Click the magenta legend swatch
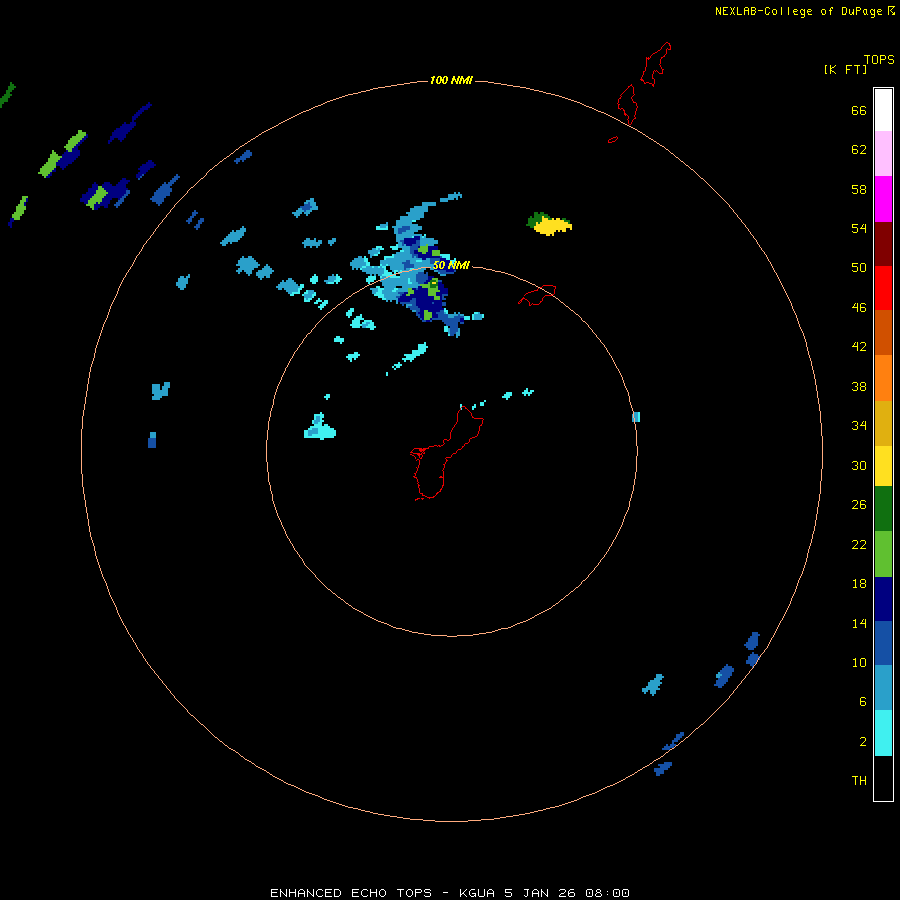900x900 pixels. coord(883,199)
